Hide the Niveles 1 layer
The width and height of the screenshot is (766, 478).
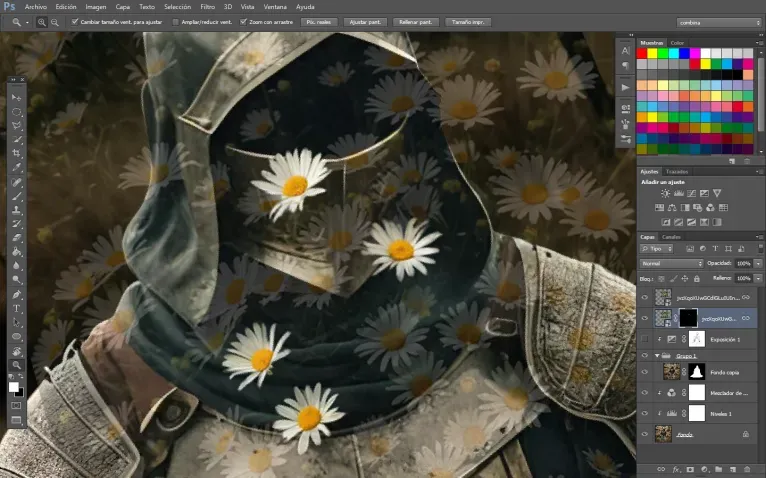click(645, 413)
